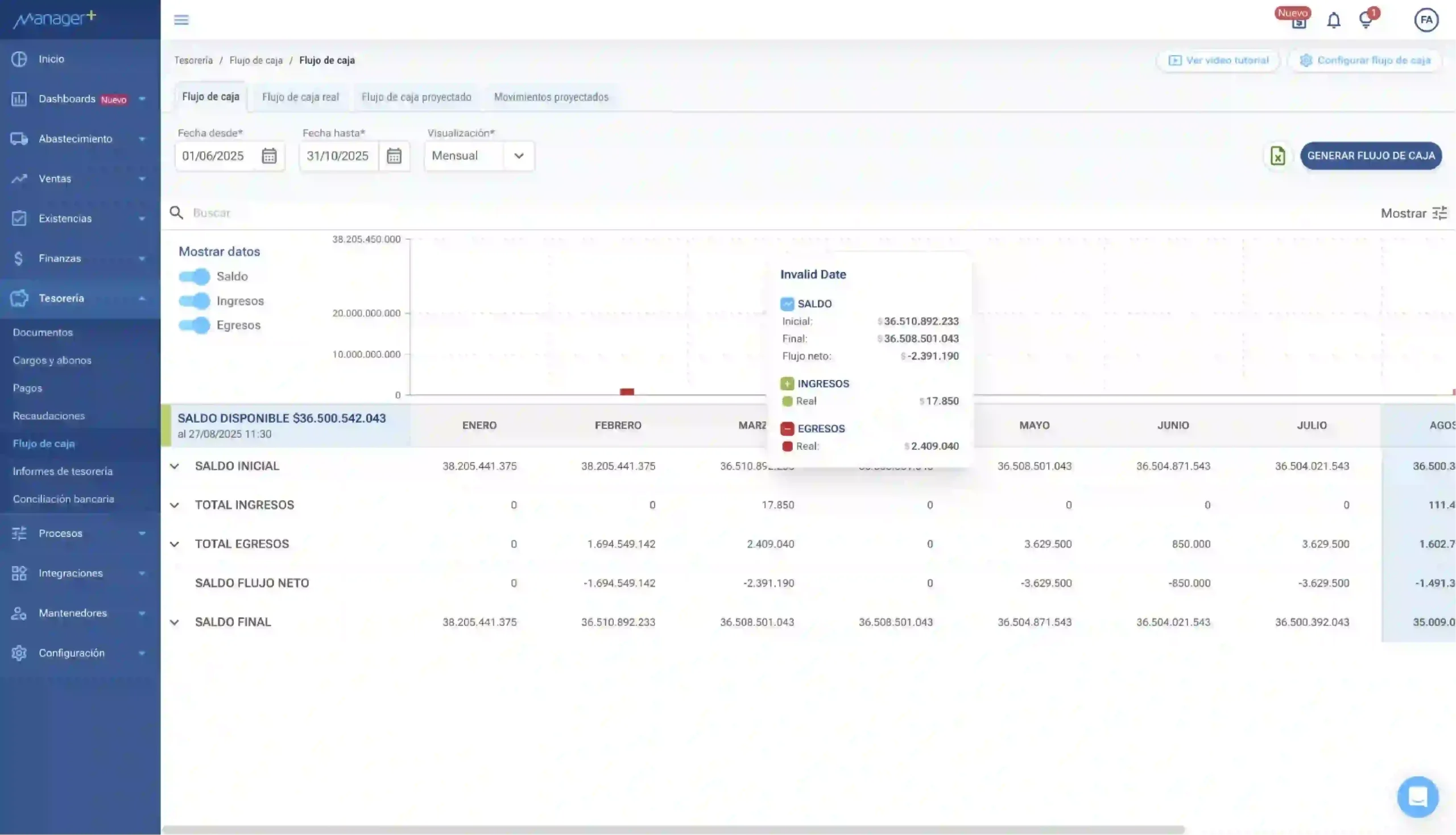Open the Fecha hasta calendar picker
Image resolution: width=1456 pixels, height=835 pixels.
pos(394,156)
